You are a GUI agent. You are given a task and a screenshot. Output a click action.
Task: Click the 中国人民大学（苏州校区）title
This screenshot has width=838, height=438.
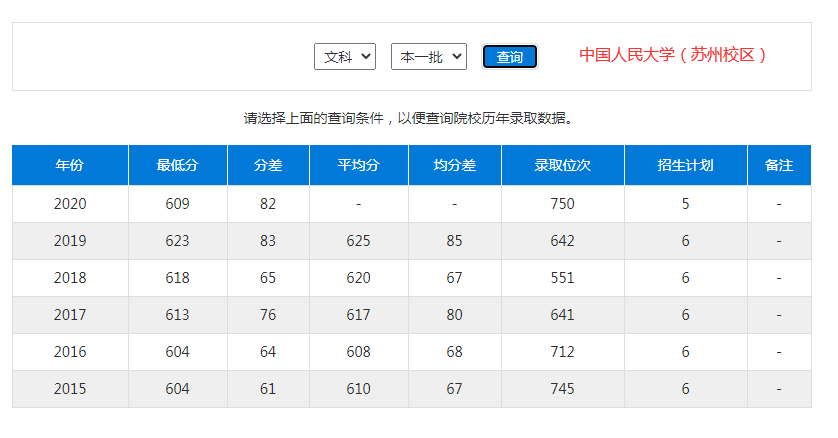[673, 54]
